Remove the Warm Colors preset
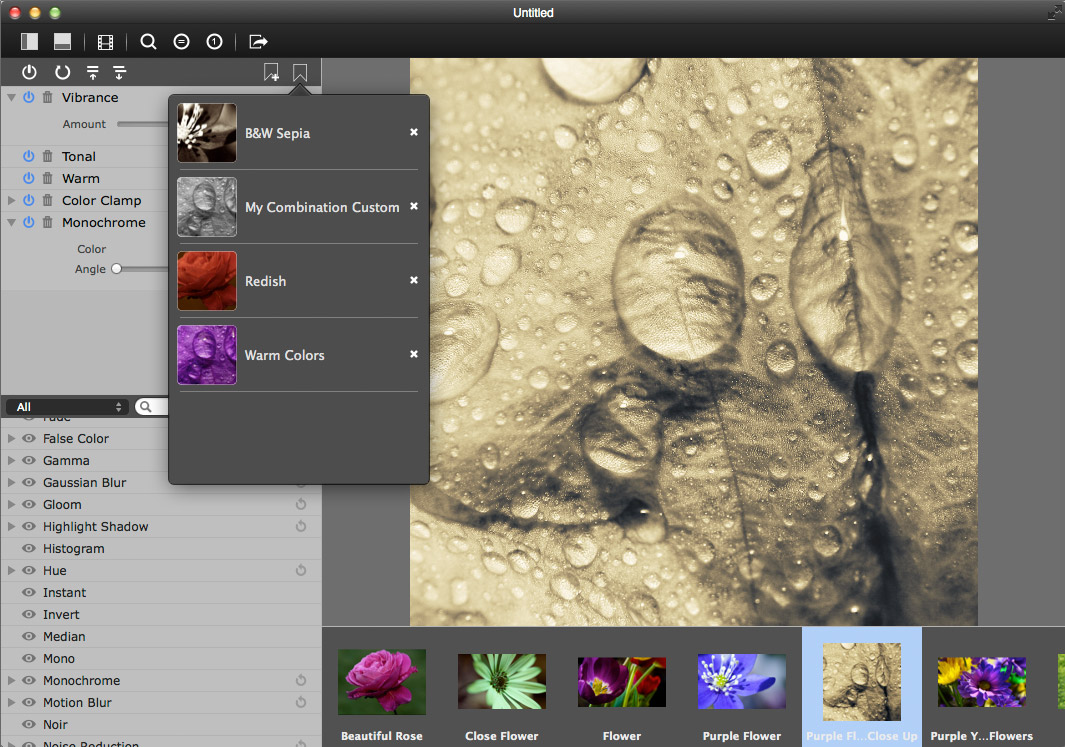The height and width of the screenshot is (747, 1065). coord(413,354)
